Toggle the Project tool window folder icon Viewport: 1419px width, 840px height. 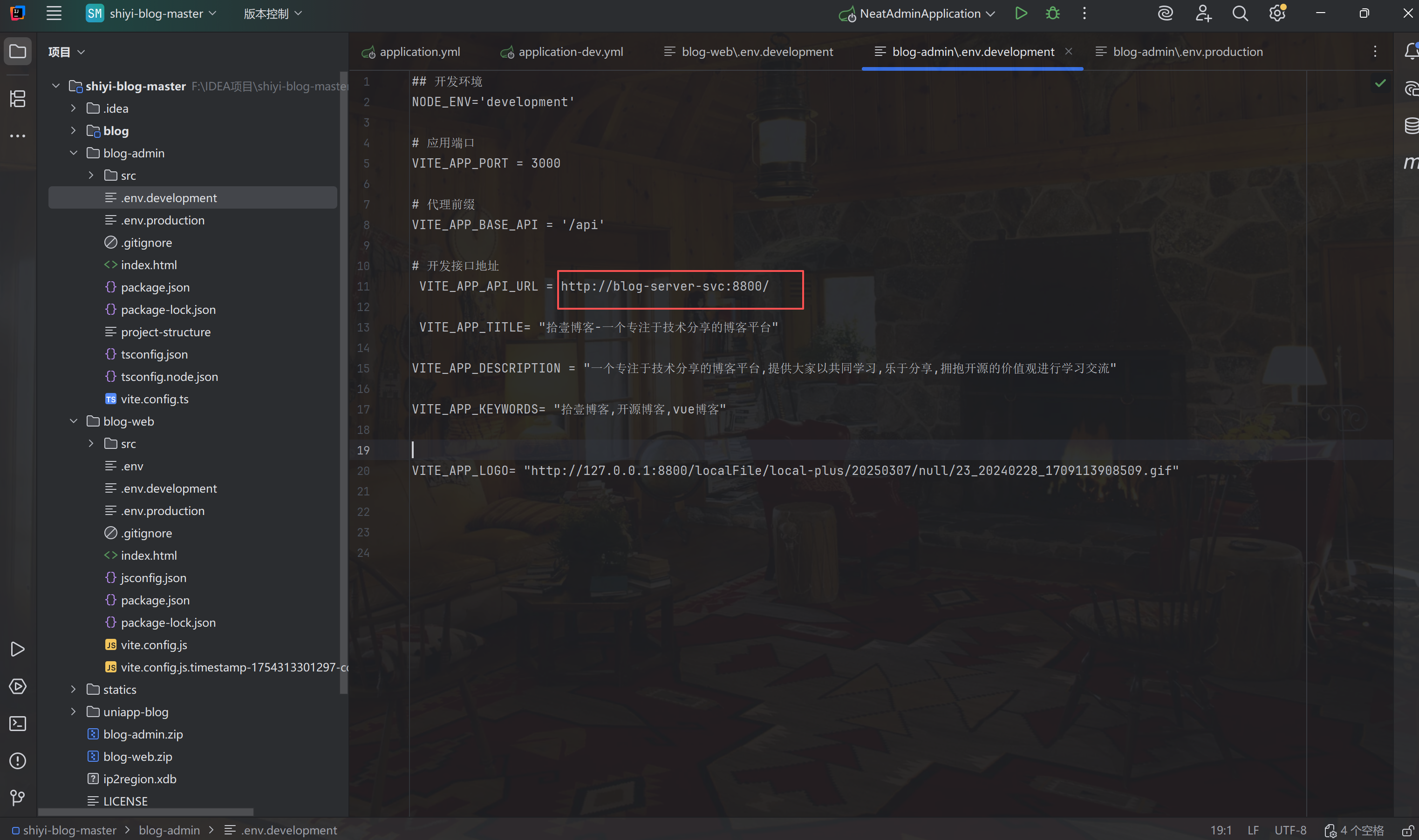pos(18,52)
